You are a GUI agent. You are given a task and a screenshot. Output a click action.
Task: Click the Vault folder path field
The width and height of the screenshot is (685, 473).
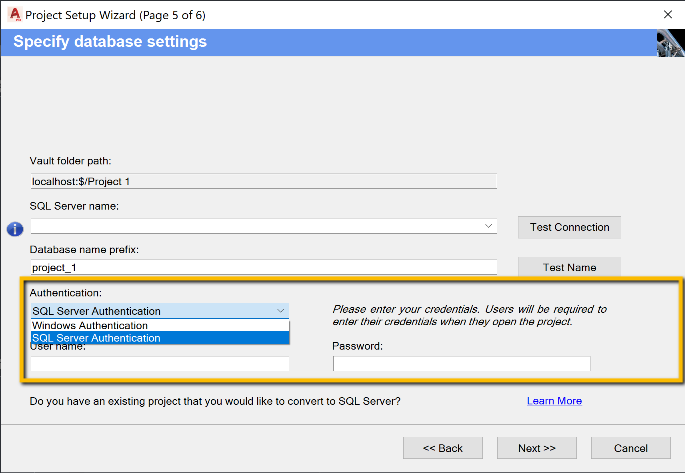[x=264, y=181]
